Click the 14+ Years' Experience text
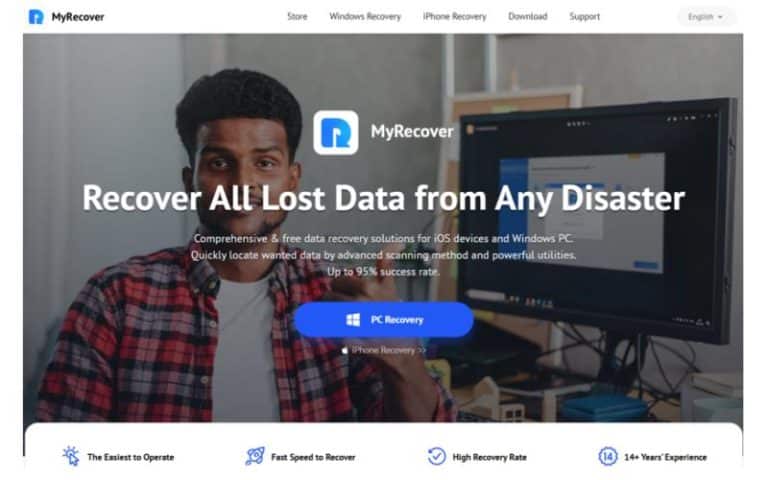The image size is (768, 480). click(x=665, y=457)
